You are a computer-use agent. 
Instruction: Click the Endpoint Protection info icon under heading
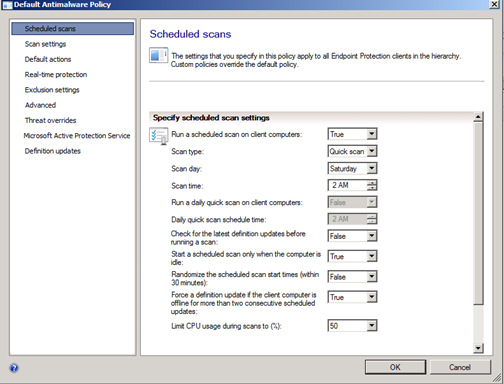158,55
